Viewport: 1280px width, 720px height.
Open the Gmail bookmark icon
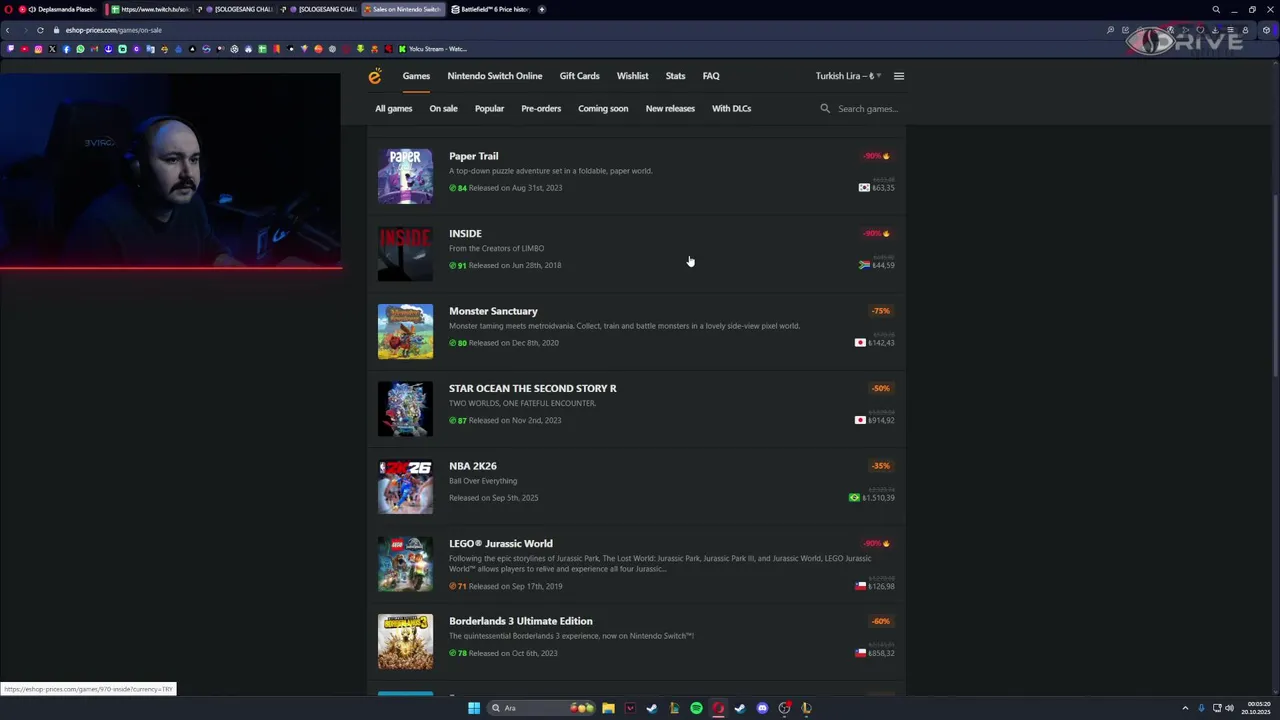pos(94,49)
